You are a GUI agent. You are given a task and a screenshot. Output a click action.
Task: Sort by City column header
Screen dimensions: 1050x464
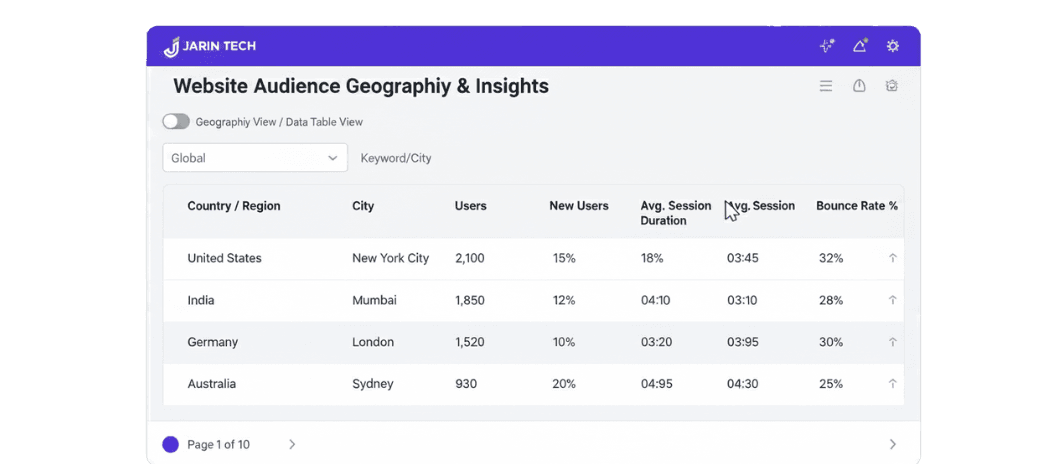point(363,206)
